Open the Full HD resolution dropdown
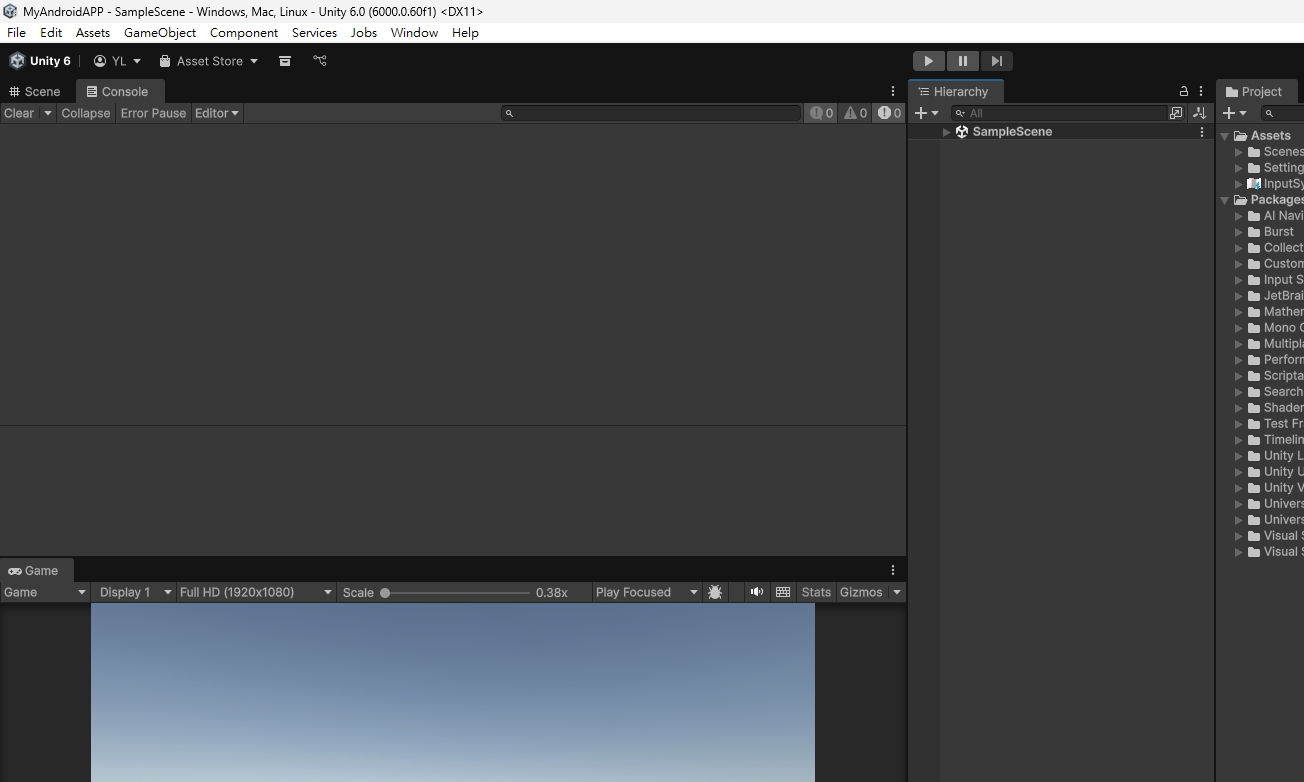Image resolution: width=1304 pixels, height=782 pixels. [255, 592]
